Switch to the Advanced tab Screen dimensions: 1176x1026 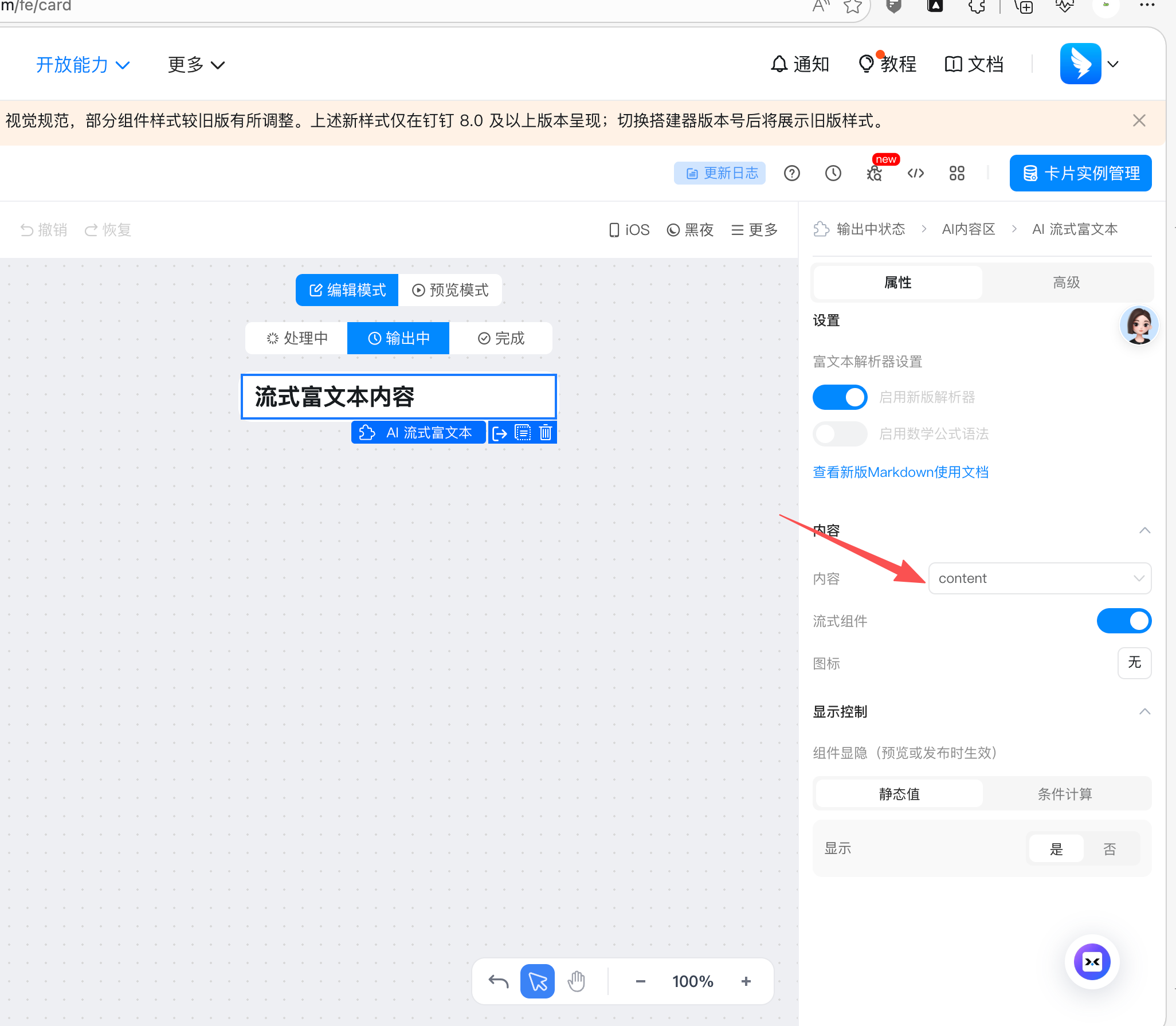point(1066,283)
